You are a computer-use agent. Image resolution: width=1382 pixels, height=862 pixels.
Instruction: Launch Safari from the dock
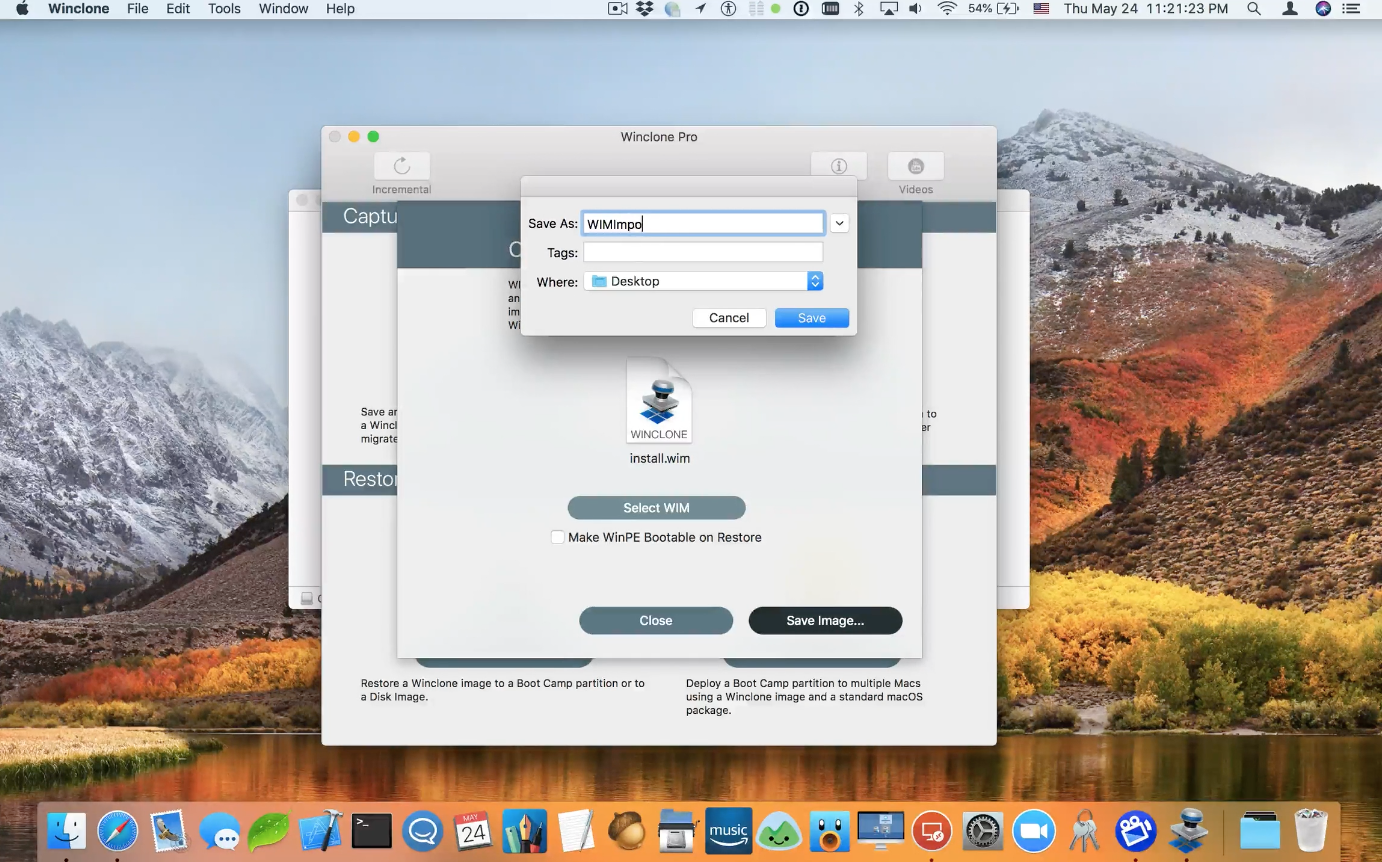(x=118, y=830)
